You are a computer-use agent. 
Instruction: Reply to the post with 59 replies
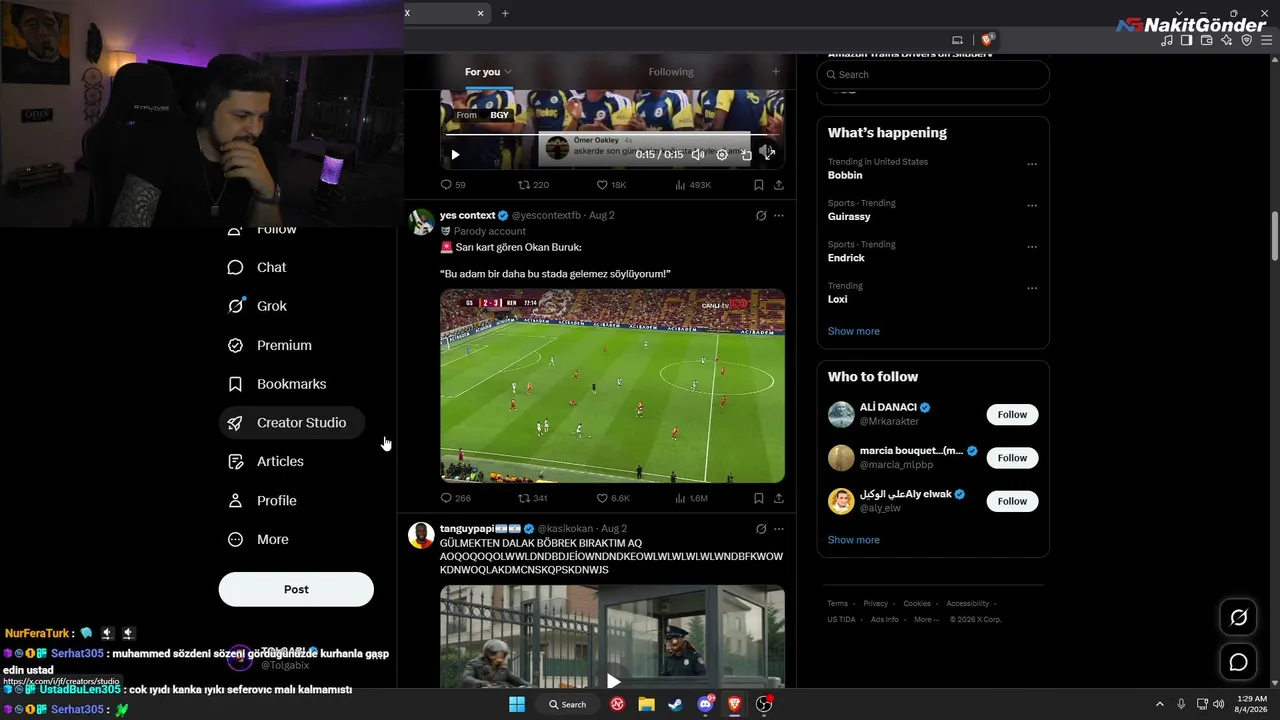[x=453, y=185]
